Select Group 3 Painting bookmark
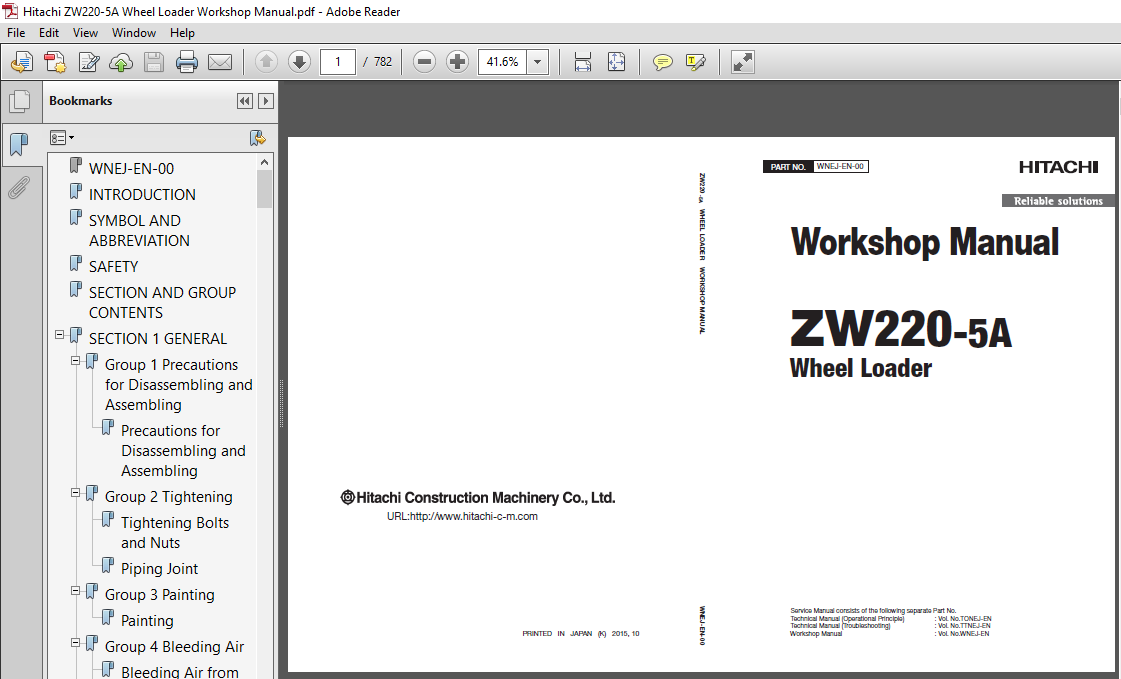This screenshot has width=1121, height=679. point(159,595)
